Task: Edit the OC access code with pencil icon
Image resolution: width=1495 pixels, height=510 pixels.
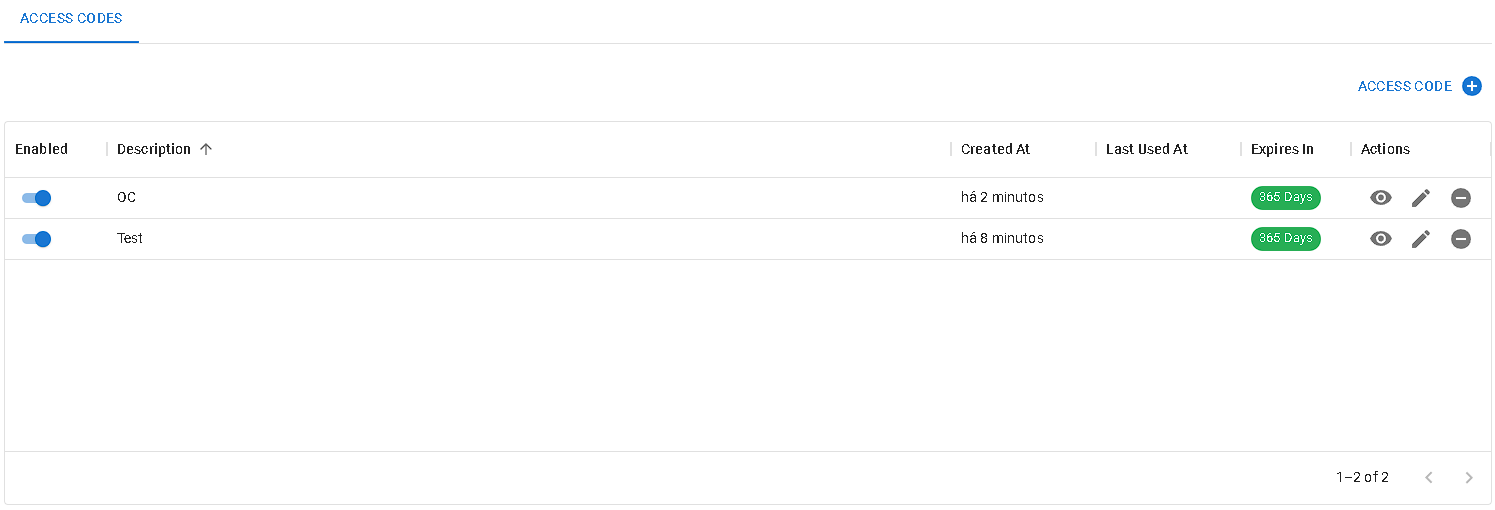Action: click(x=1421, y=198)
